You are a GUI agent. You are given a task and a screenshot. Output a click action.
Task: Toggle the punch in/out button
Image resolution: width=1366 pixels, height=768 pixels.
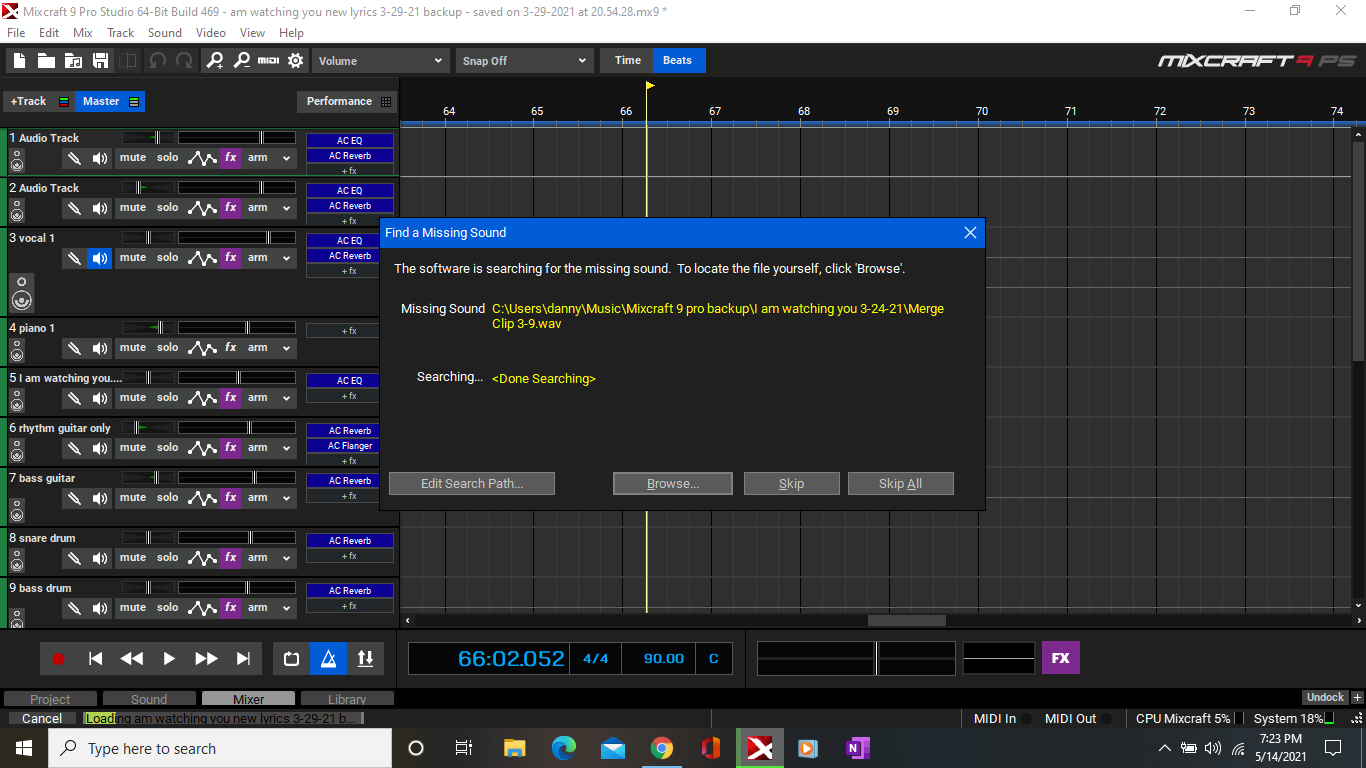(x=365, y=659)
